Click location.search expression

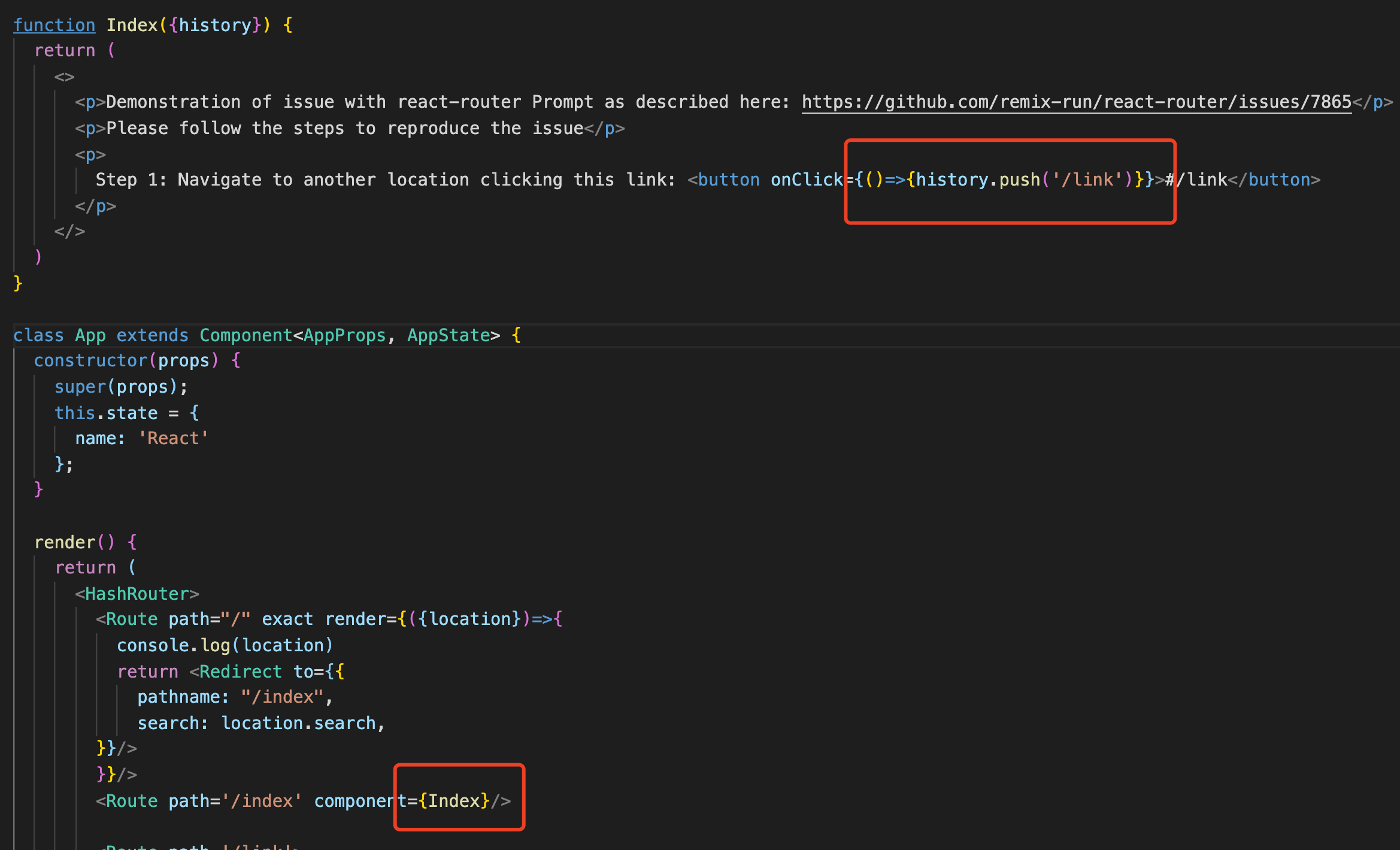tap(298, 723)
